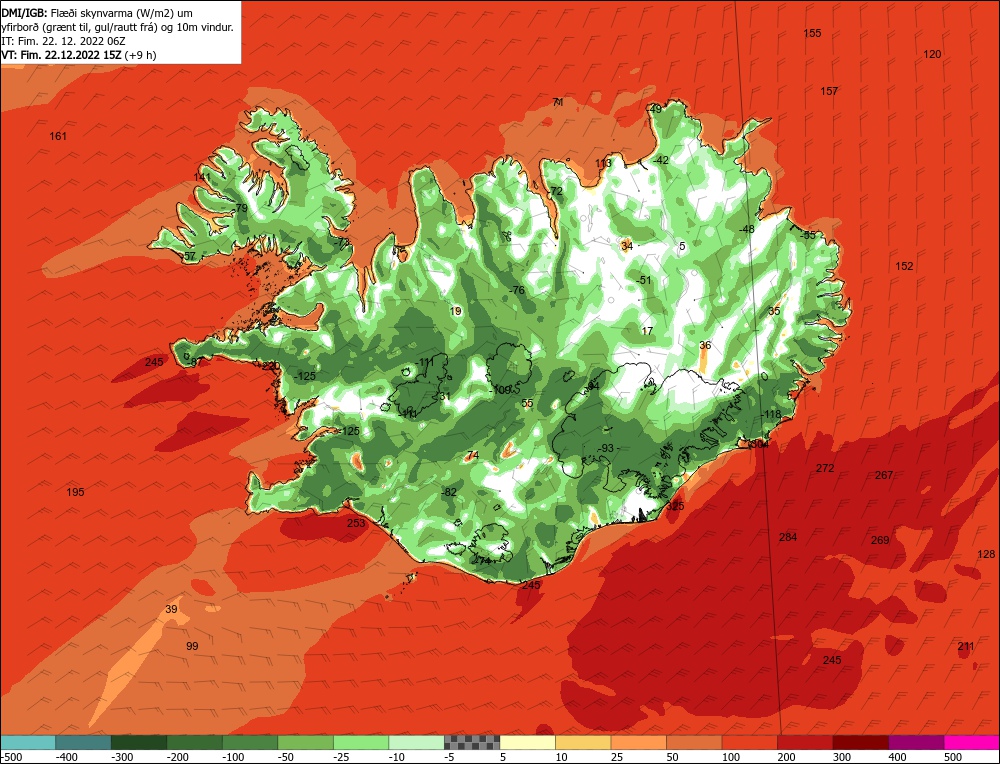Click the value 113 on the north coast
Screen dimensions: 1000x764
click(603, 163)
